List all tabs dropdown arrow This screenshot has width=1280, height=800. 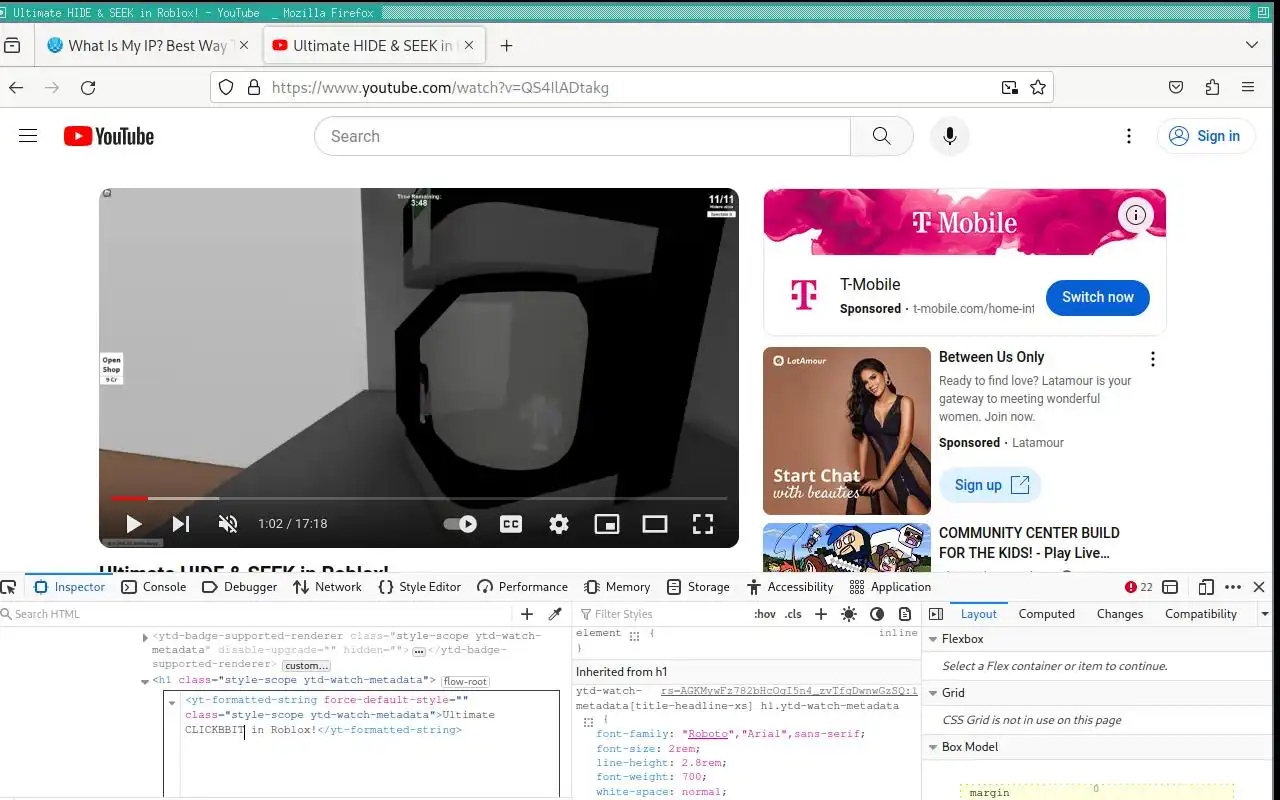click(x=1252, y=45)
